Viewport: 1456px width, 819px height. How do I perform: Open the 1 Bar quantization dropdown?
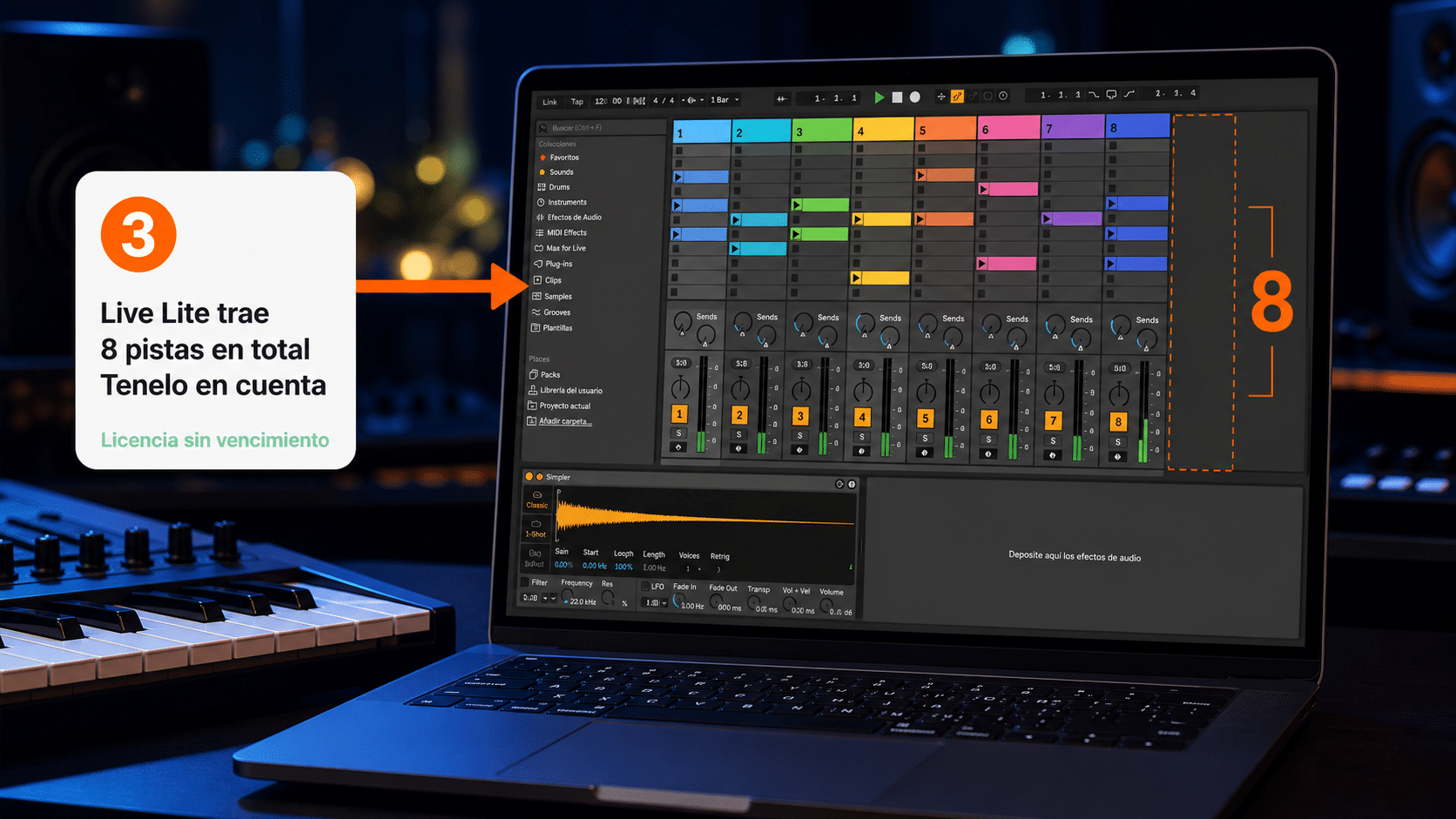point(724,99)
